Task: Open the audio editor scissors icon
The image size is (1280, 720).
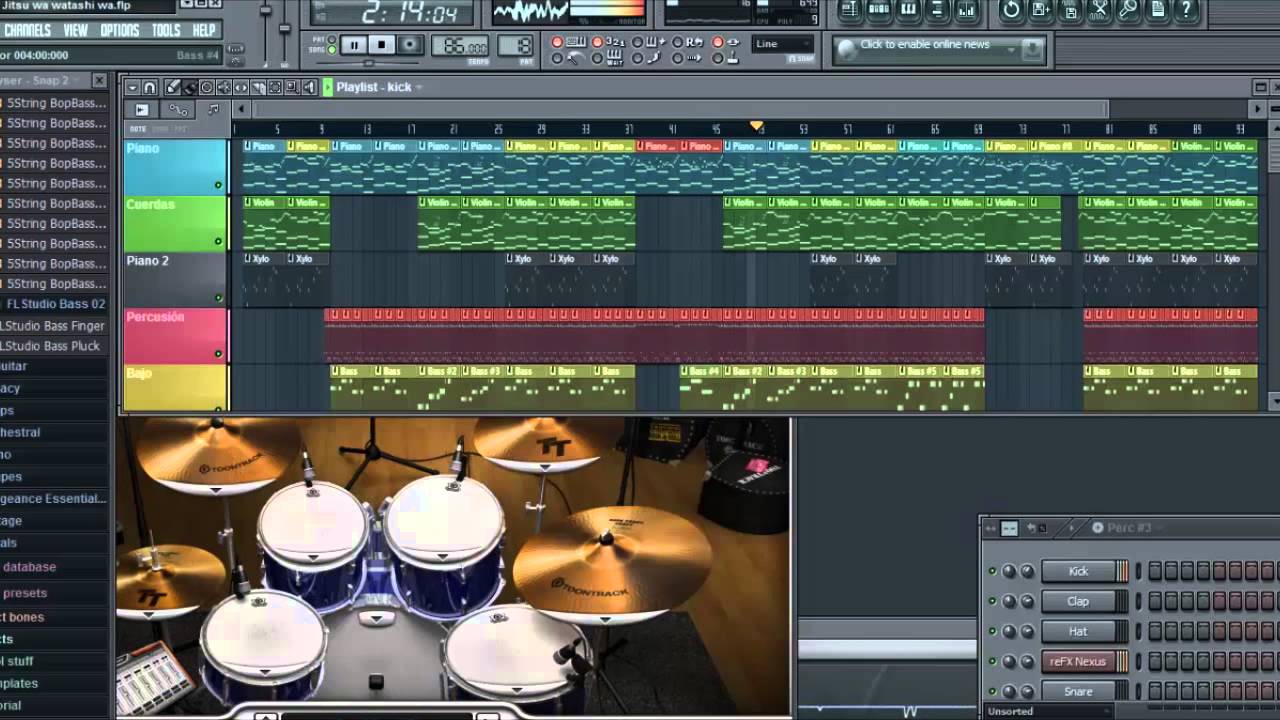Action: [x=1100, y=10]
